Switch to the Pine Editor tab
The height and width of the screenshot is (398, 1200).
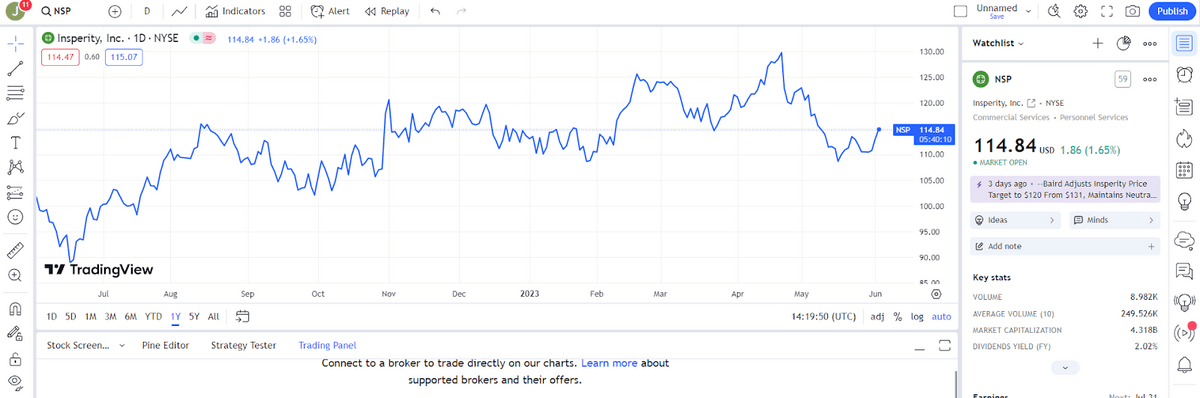[165, 373]
